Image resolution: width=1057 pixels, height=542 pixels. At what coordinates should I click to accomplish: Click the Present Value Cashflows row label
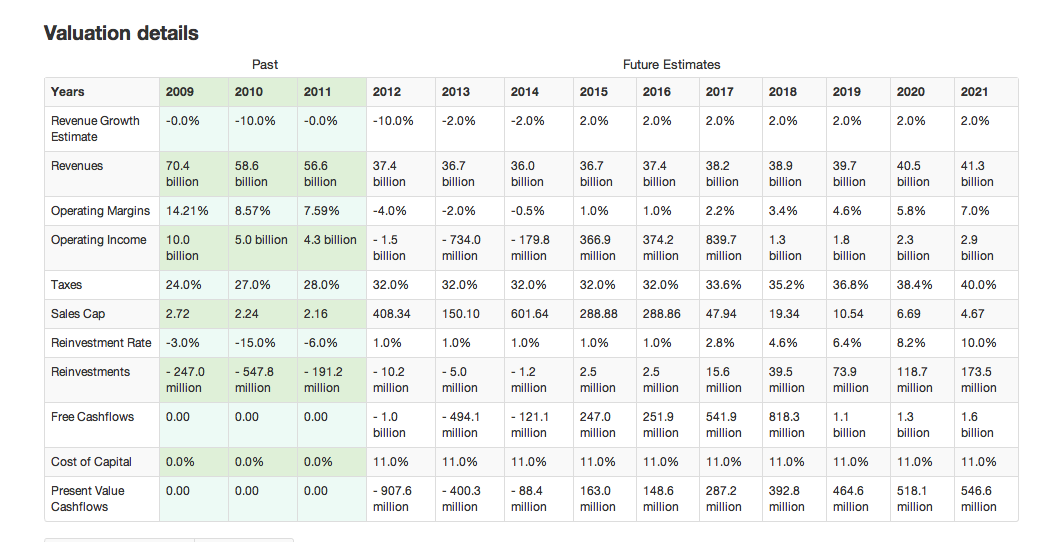point(88,499)
